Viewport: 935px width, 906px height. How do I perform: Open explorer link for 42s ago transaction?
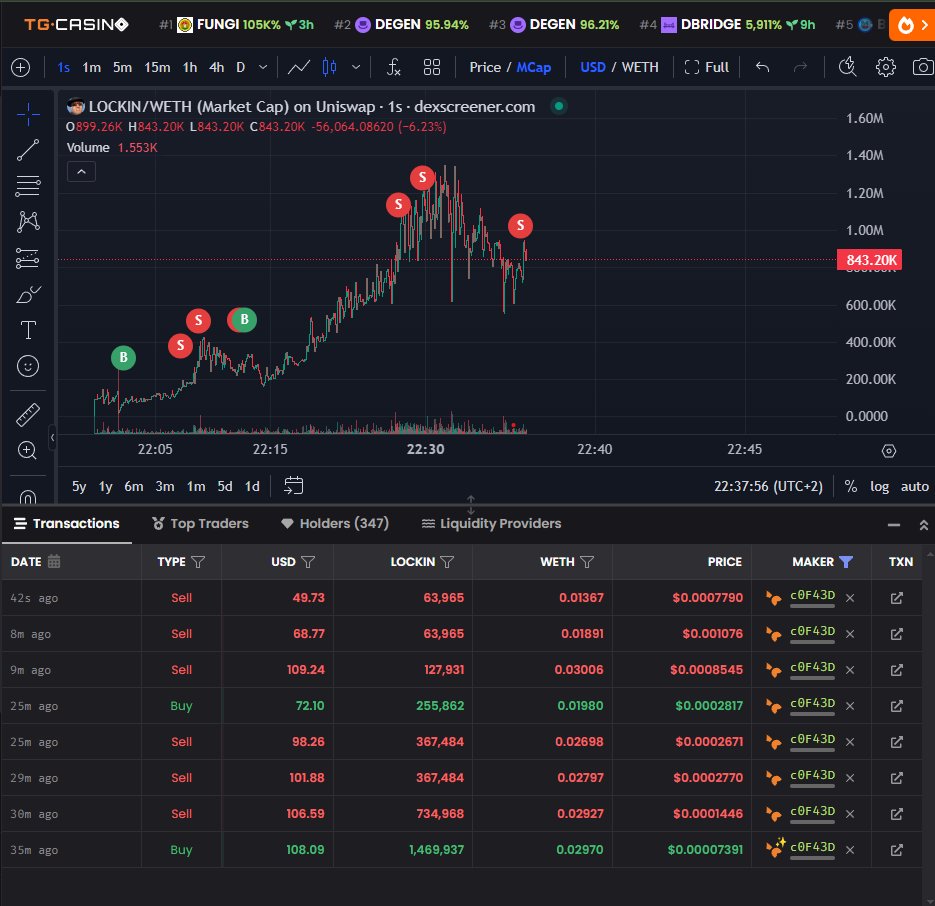click(897, 598)
